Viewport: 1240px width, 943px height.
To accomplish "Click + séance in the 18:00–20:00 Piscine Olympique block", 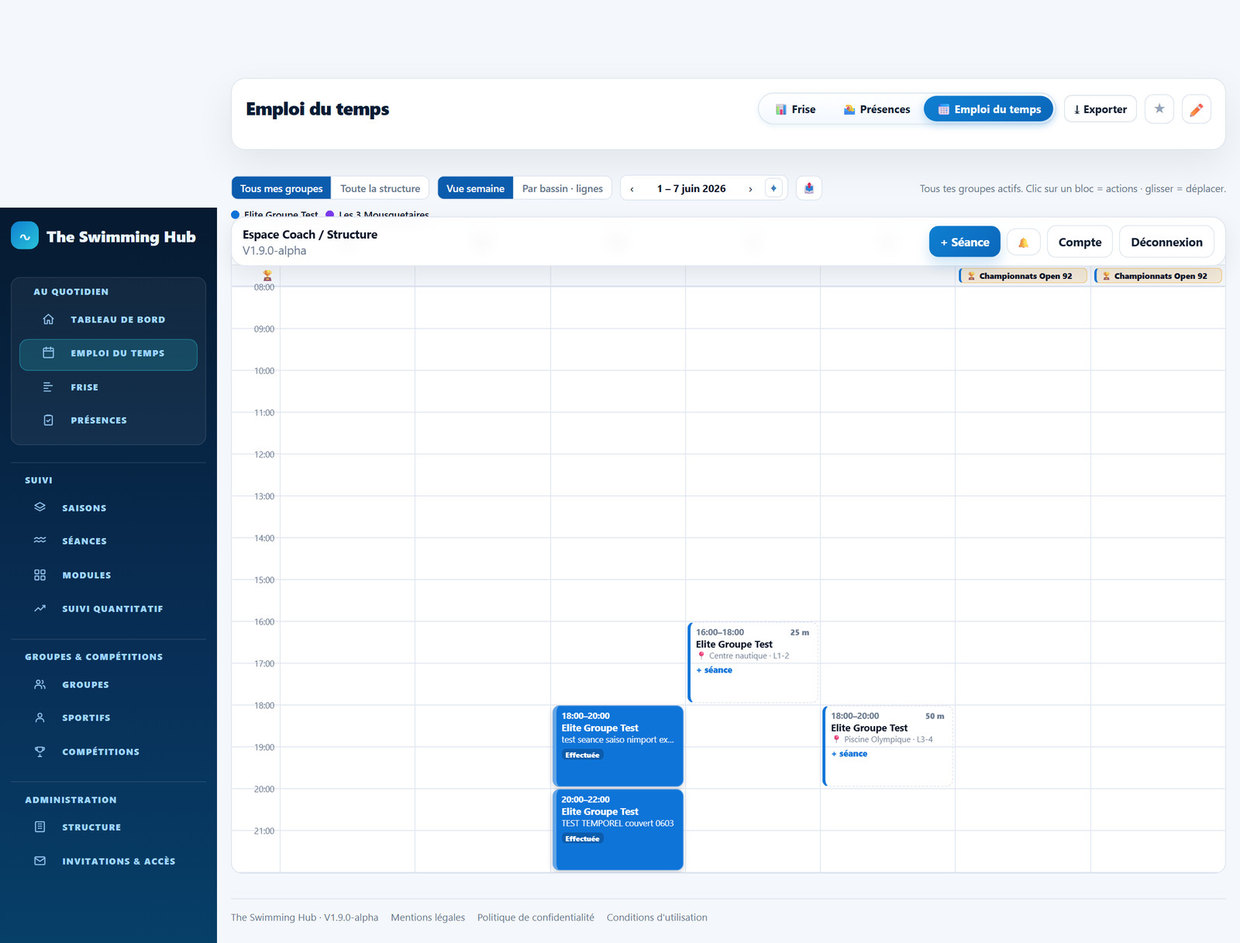I will point(849,754).
